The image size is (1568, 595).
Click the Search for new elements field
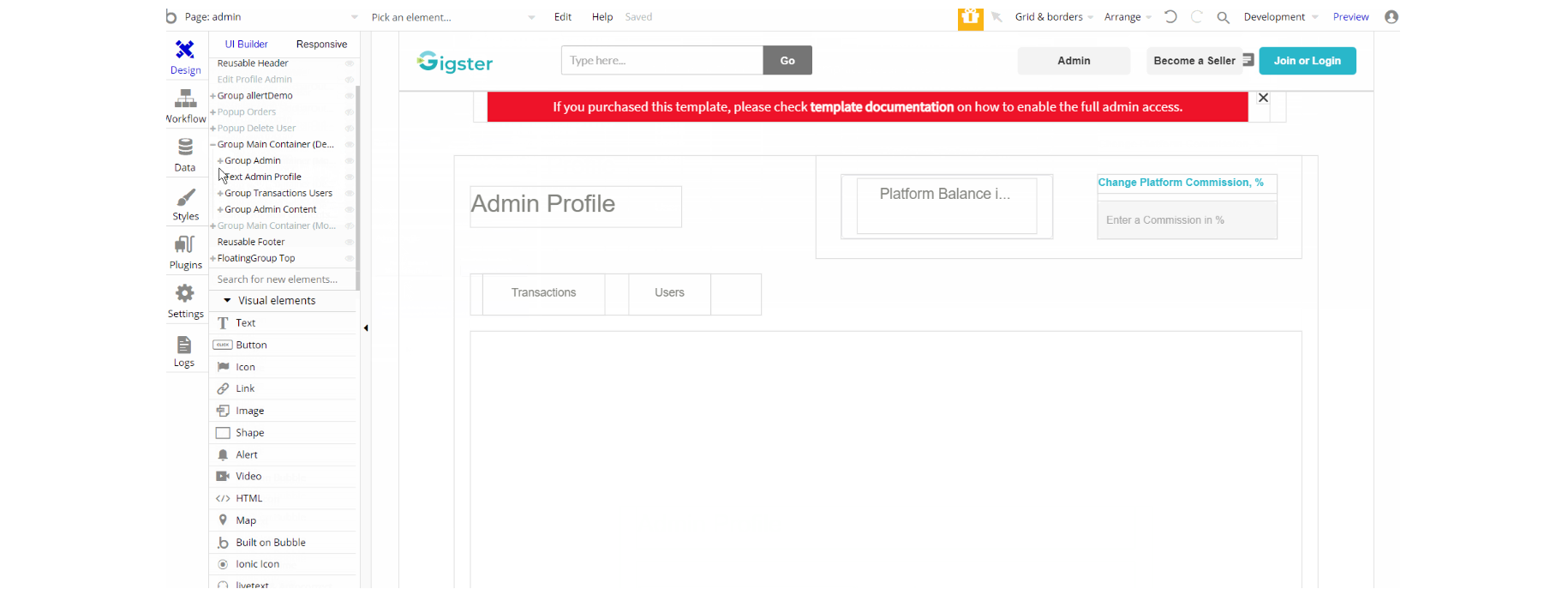[284, 279]
